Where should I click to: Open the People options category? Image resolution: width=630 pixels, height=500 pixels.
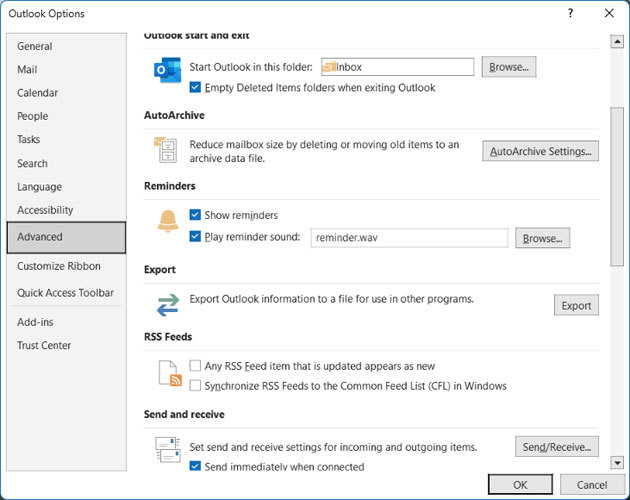[x=66, y=116]
